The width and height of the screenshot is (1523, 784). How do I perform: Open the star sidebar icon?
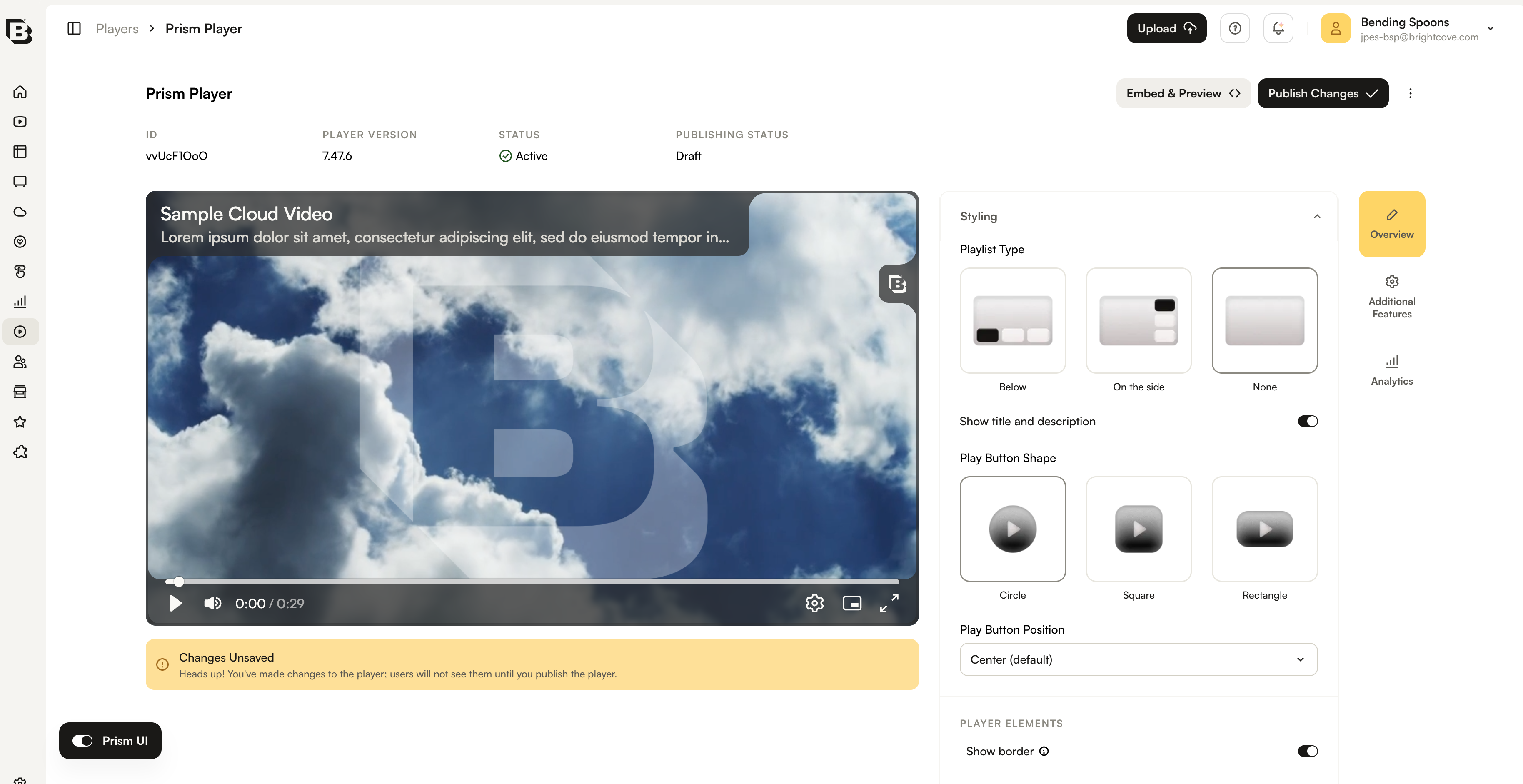(20, 422)
